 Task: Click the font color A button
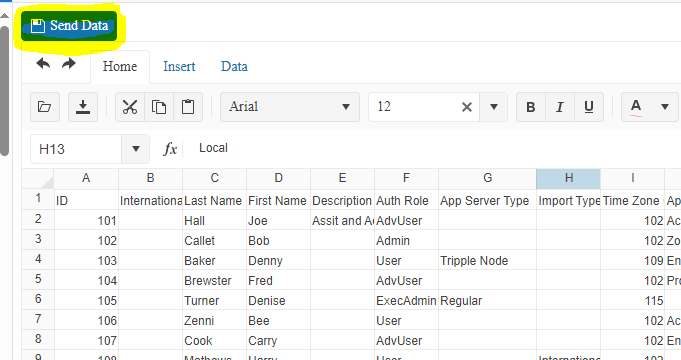[636, 107]
